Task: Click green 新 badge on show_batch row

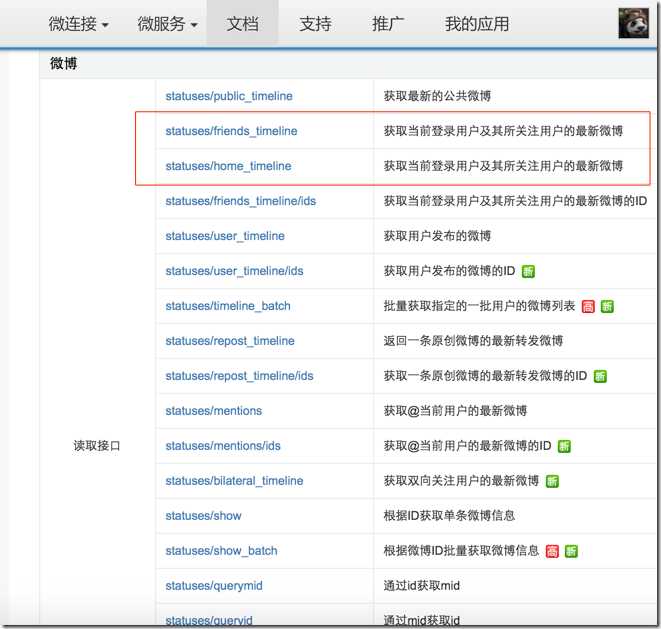Action: 571,551
